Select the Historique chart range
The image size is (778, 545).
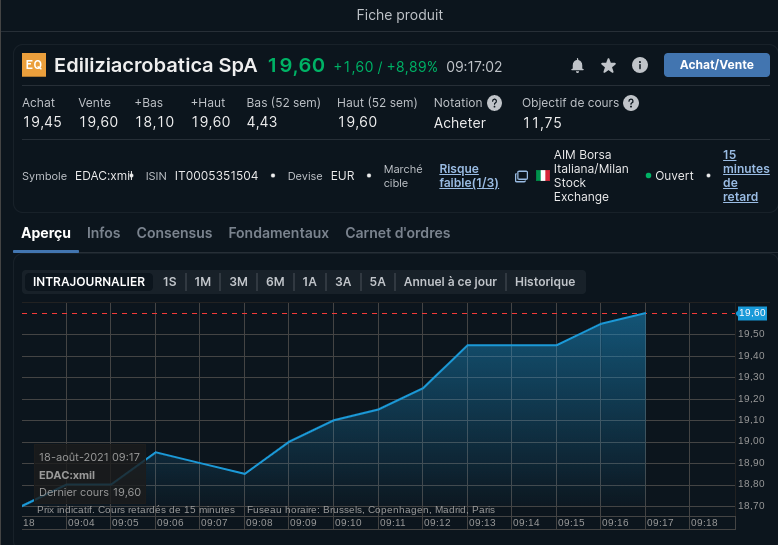pyautogui.click(x=545, y=282)
